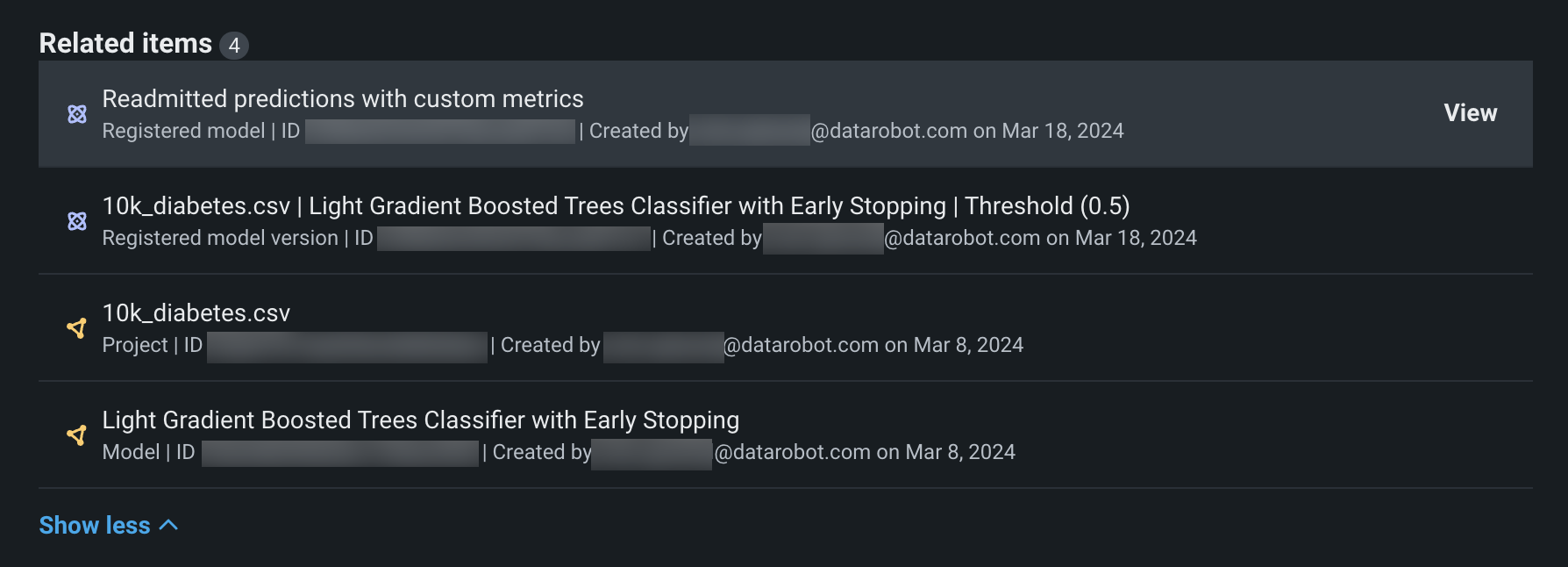1568x567 pixels.
Task: Click the redacted Project ID field
Action: click(346, 346)
